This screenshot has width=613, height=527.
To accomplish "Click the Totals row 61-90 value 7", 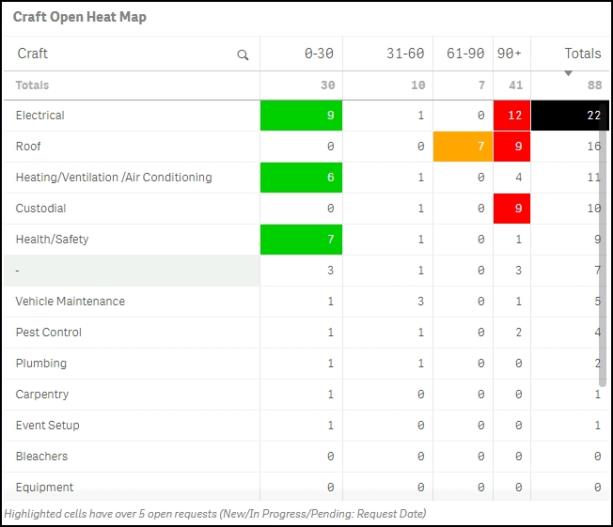I will coord(482,85).
